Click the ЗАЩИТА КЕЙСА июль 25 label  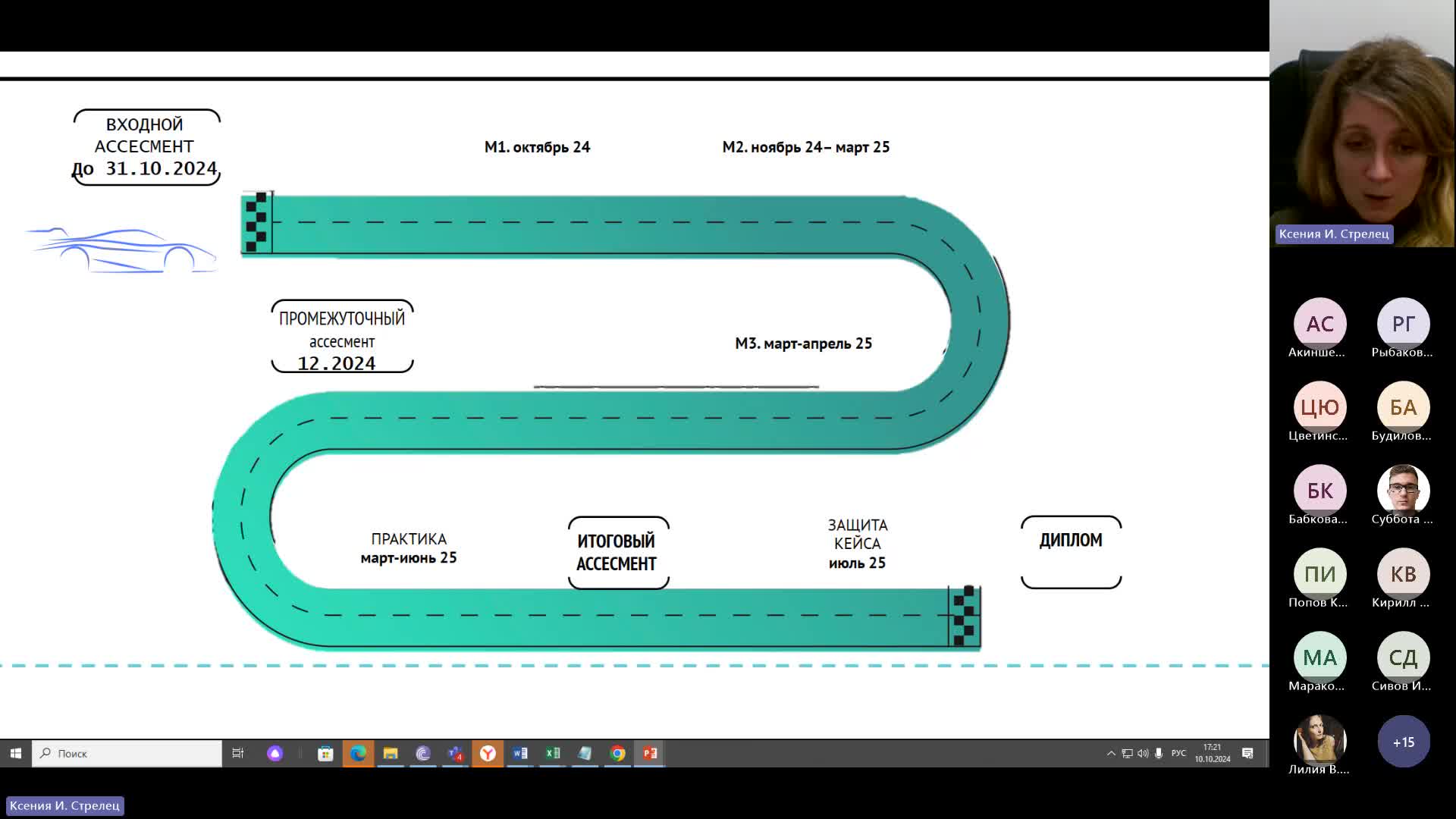(857, 544)
